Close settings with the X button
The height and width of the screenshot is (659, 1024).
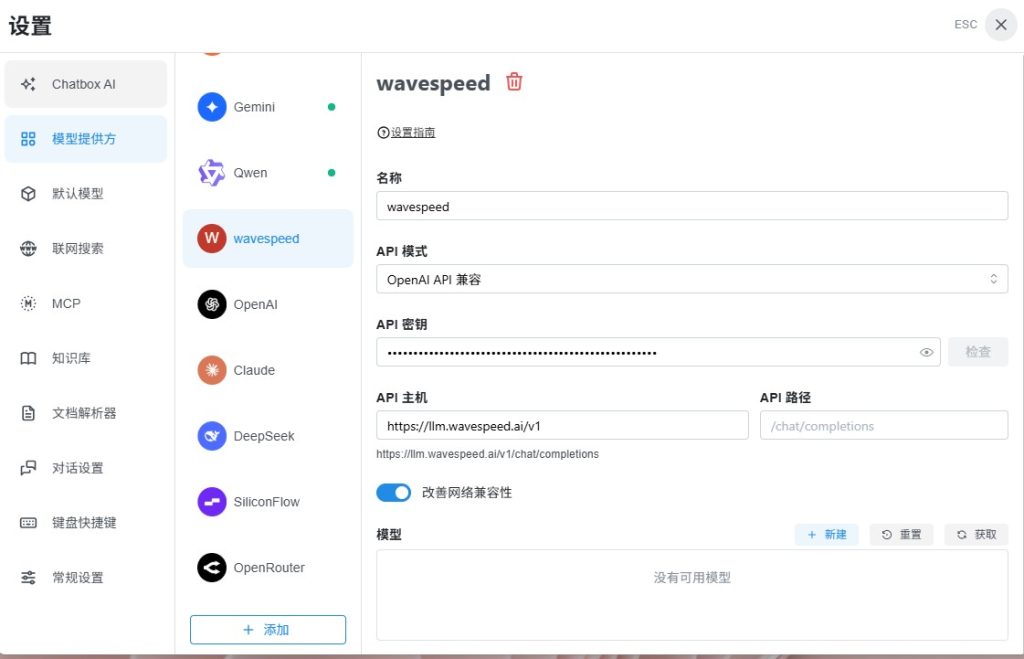pyautogui.click(x=1000, y=25)
